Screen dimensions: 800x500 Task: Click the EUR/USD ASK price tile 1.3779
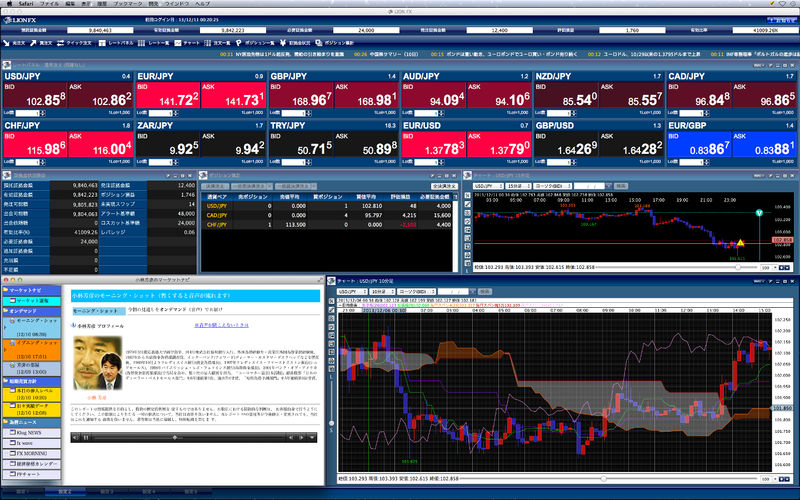(499, 144)
